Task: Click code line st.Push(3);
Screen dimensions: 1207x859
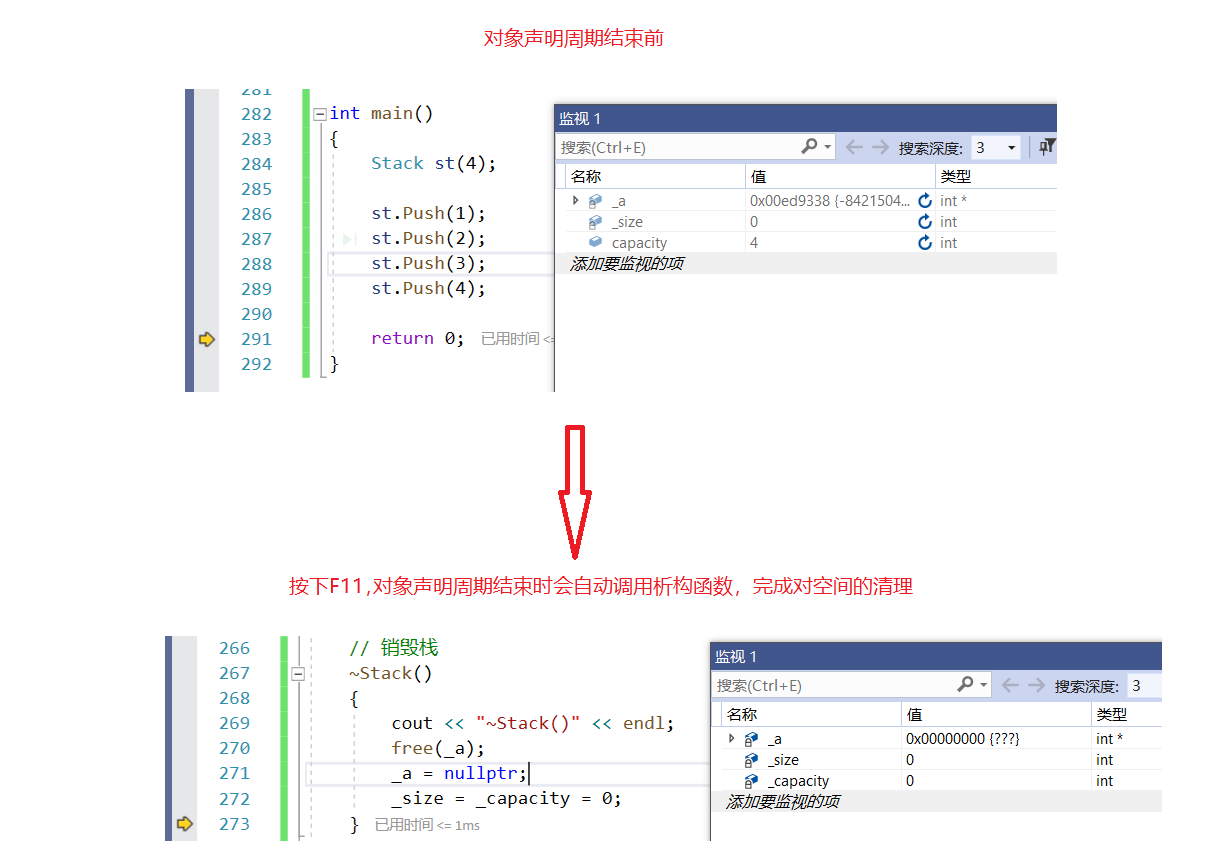Action: (428, 264)
